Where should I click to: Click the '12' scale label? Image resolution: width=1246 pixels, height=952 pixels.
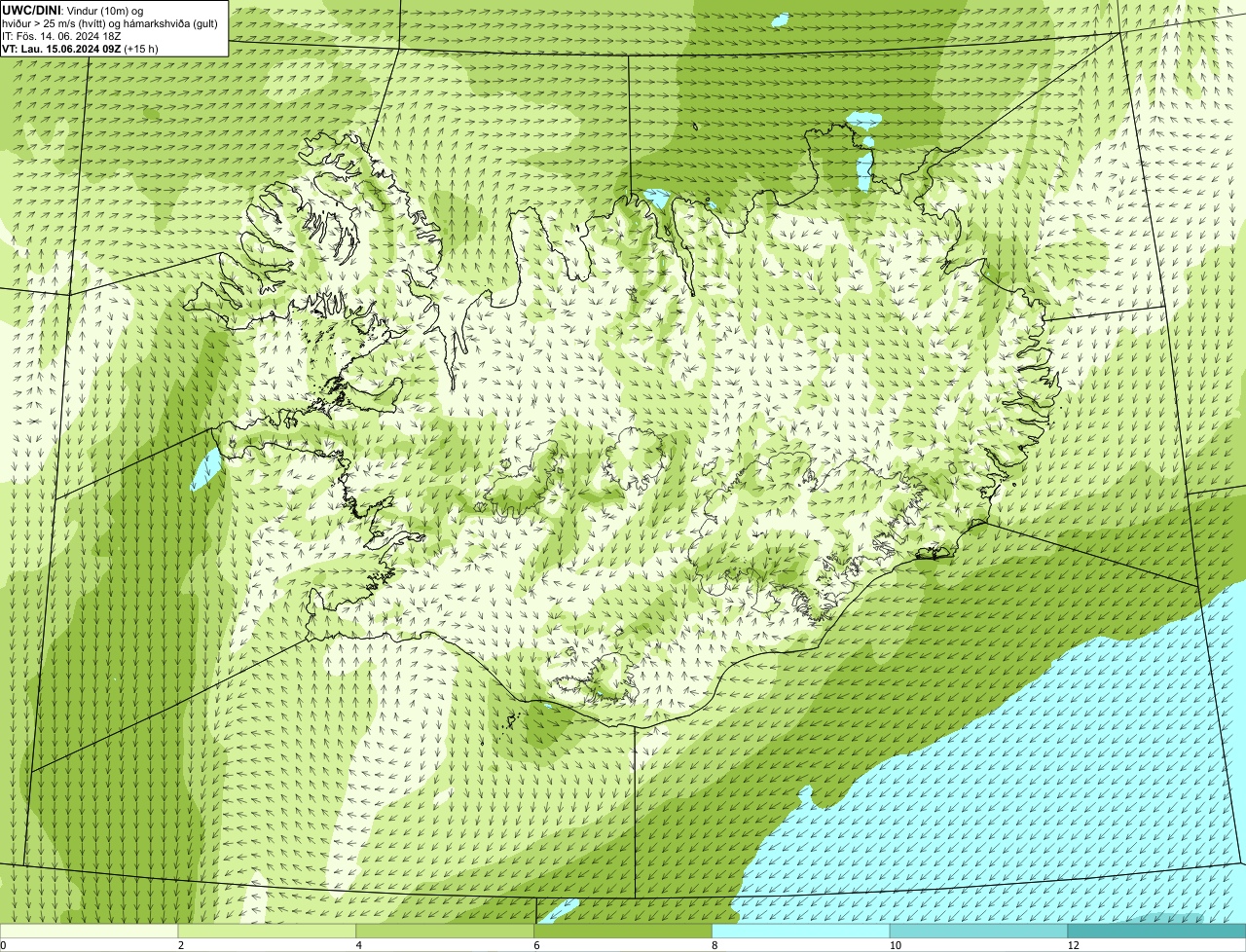(1073, 945)
